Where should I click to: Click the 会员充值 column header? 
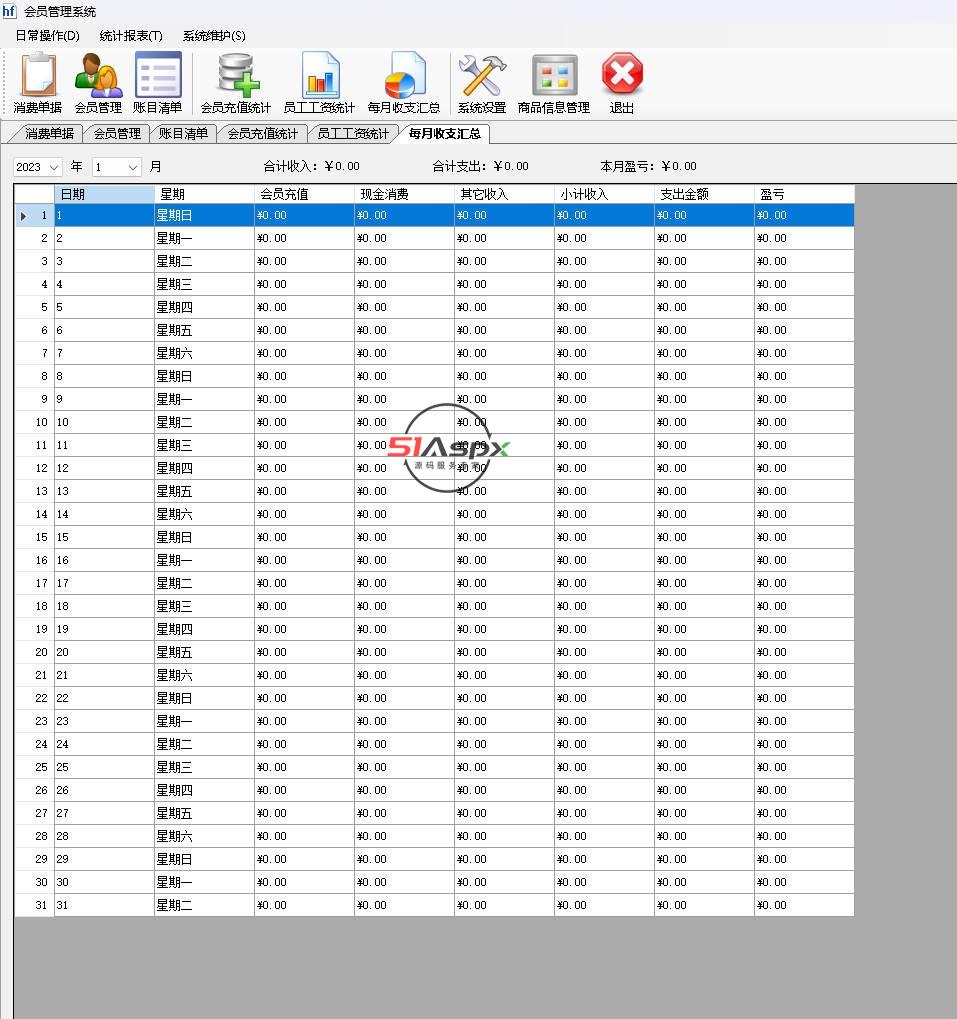coord(304,194)
